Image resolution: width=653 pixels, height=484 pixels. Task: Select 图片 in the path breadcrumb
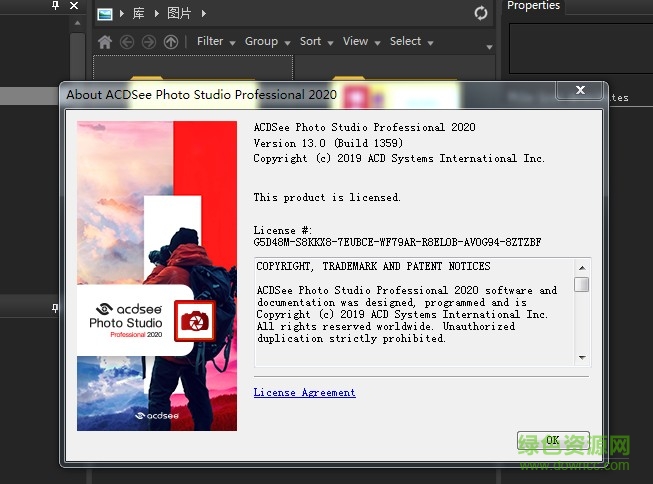pos(179,14)
